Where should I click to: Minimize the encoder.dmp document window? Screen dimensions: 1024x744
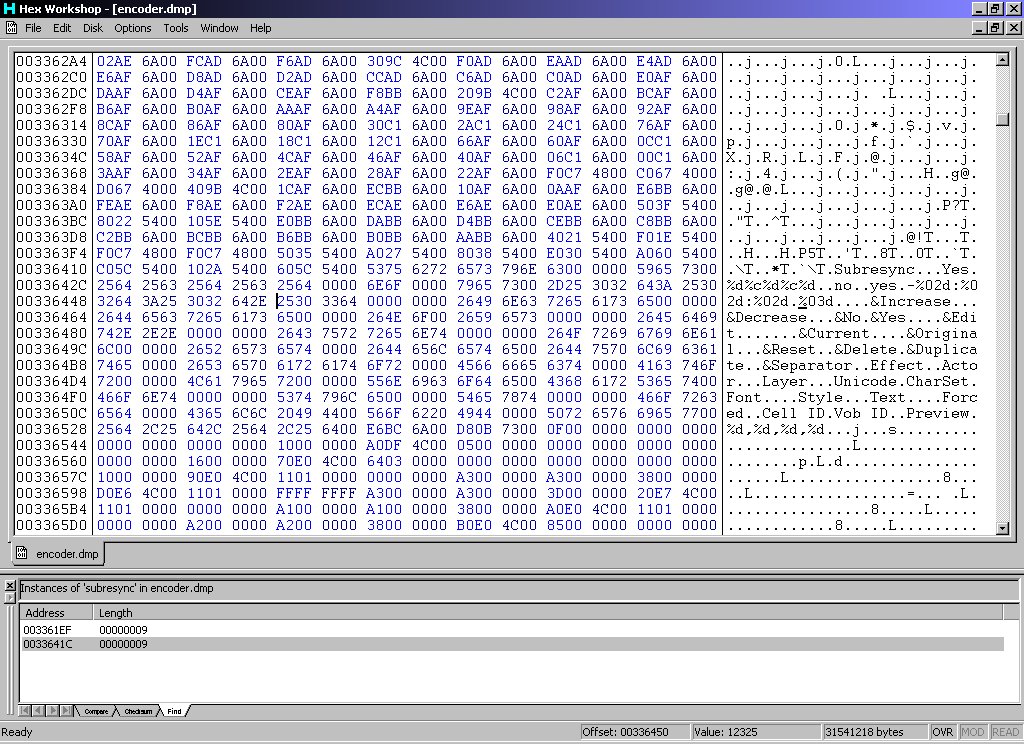click(x=978, y=28)
